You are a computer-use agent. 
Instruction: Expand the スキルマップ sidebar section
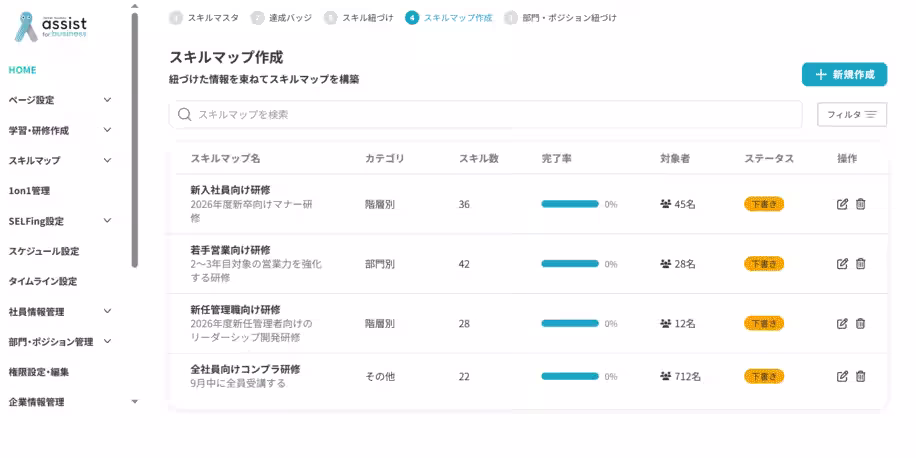click(x=107, y=160)
